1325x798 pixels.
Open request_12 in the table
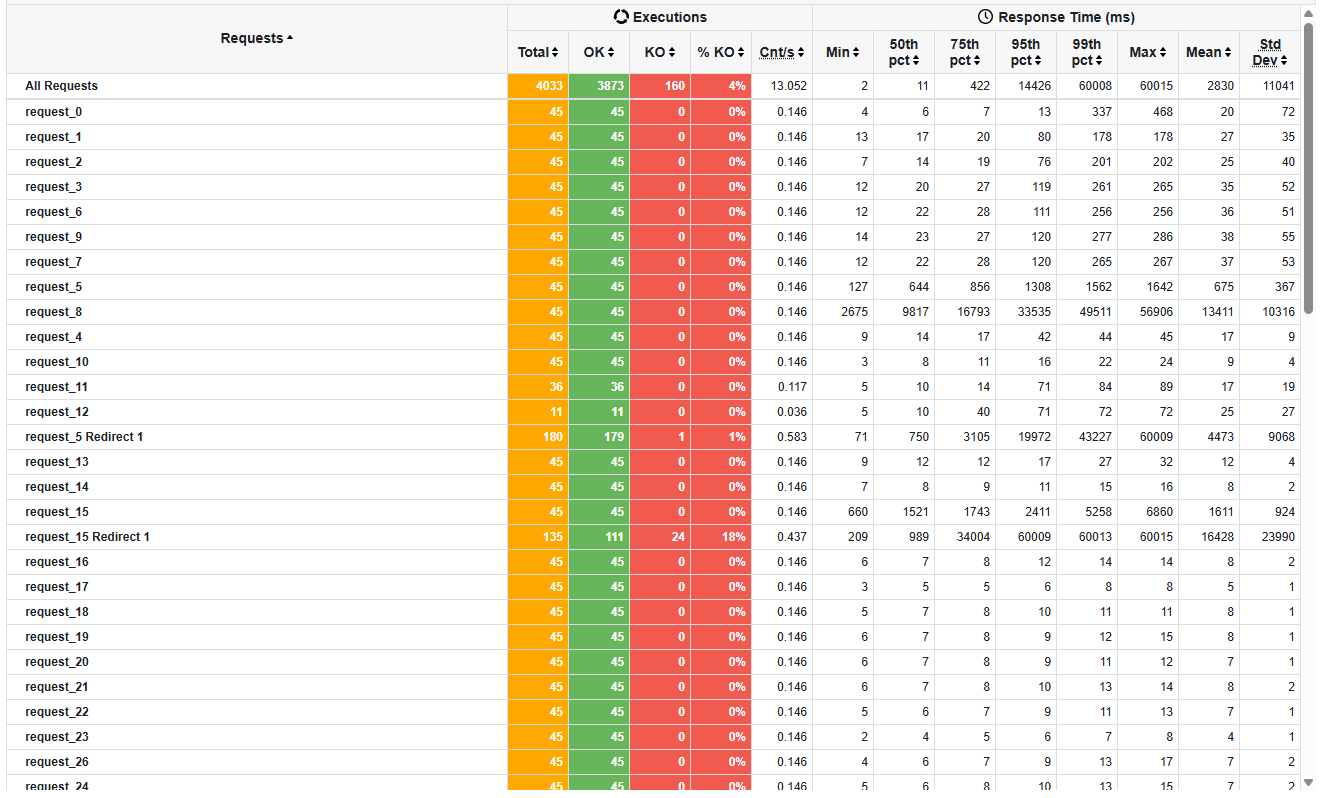click(57, 412)
